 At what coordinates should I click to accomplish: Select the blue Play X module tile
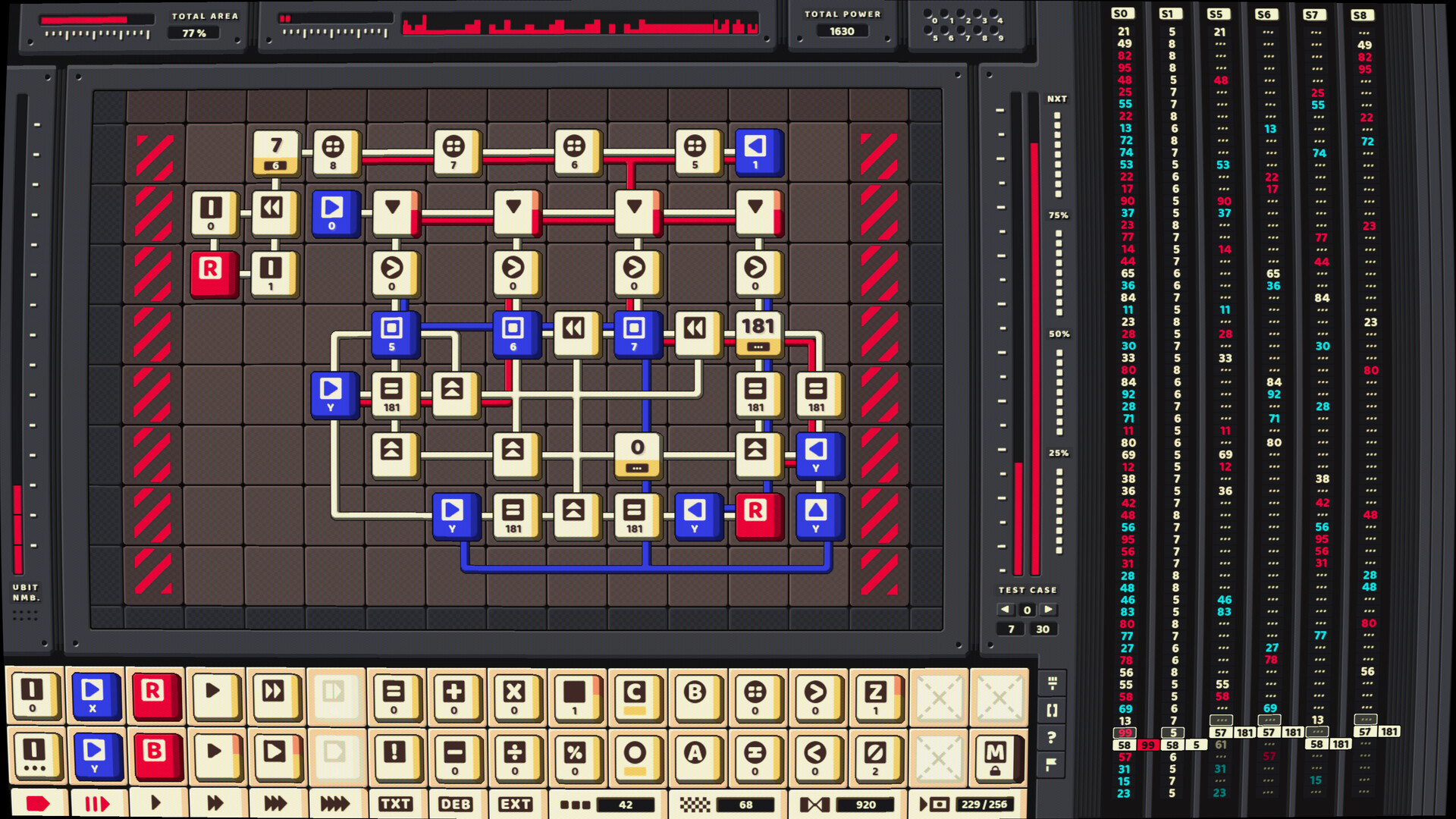click(96, 694)
